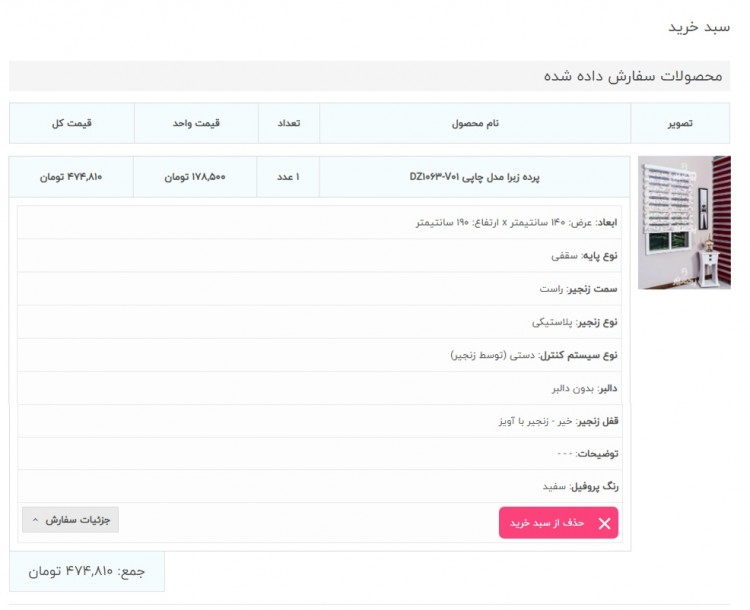
Task: Click the X icon on the remove button
Action: click(x=605, y=523)
